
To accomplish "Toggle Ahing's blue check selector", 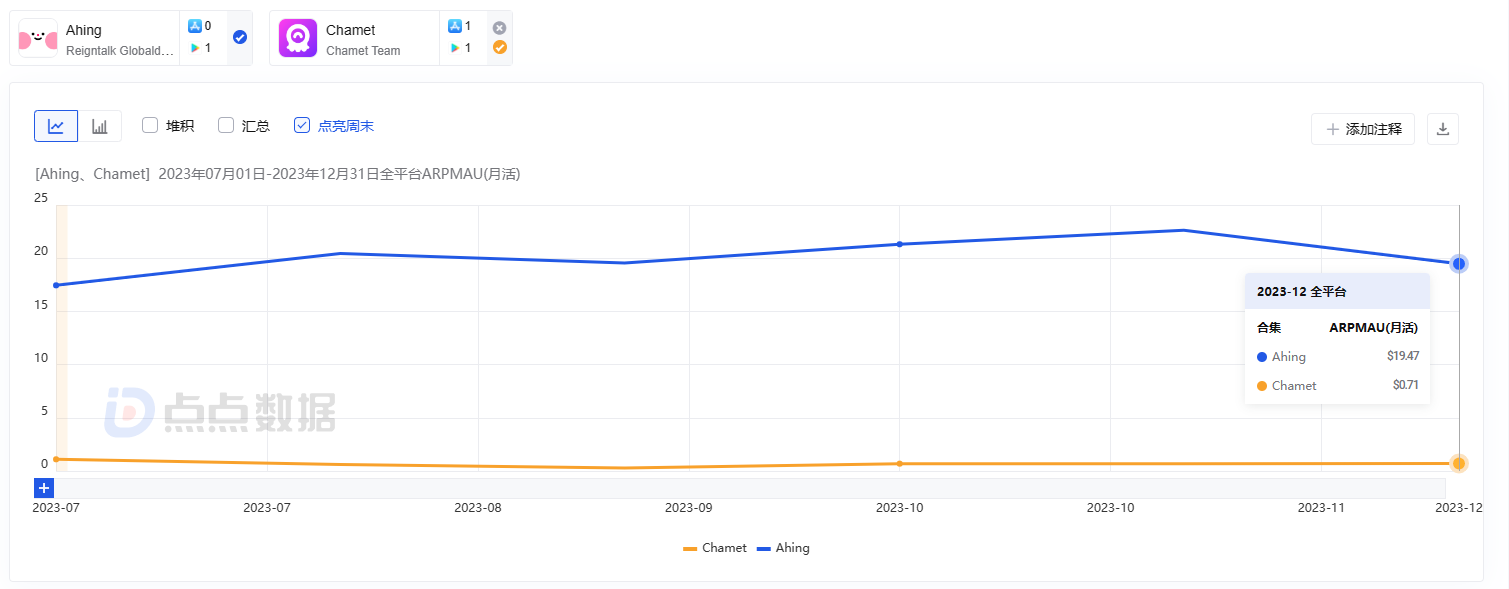I will 240,37.
